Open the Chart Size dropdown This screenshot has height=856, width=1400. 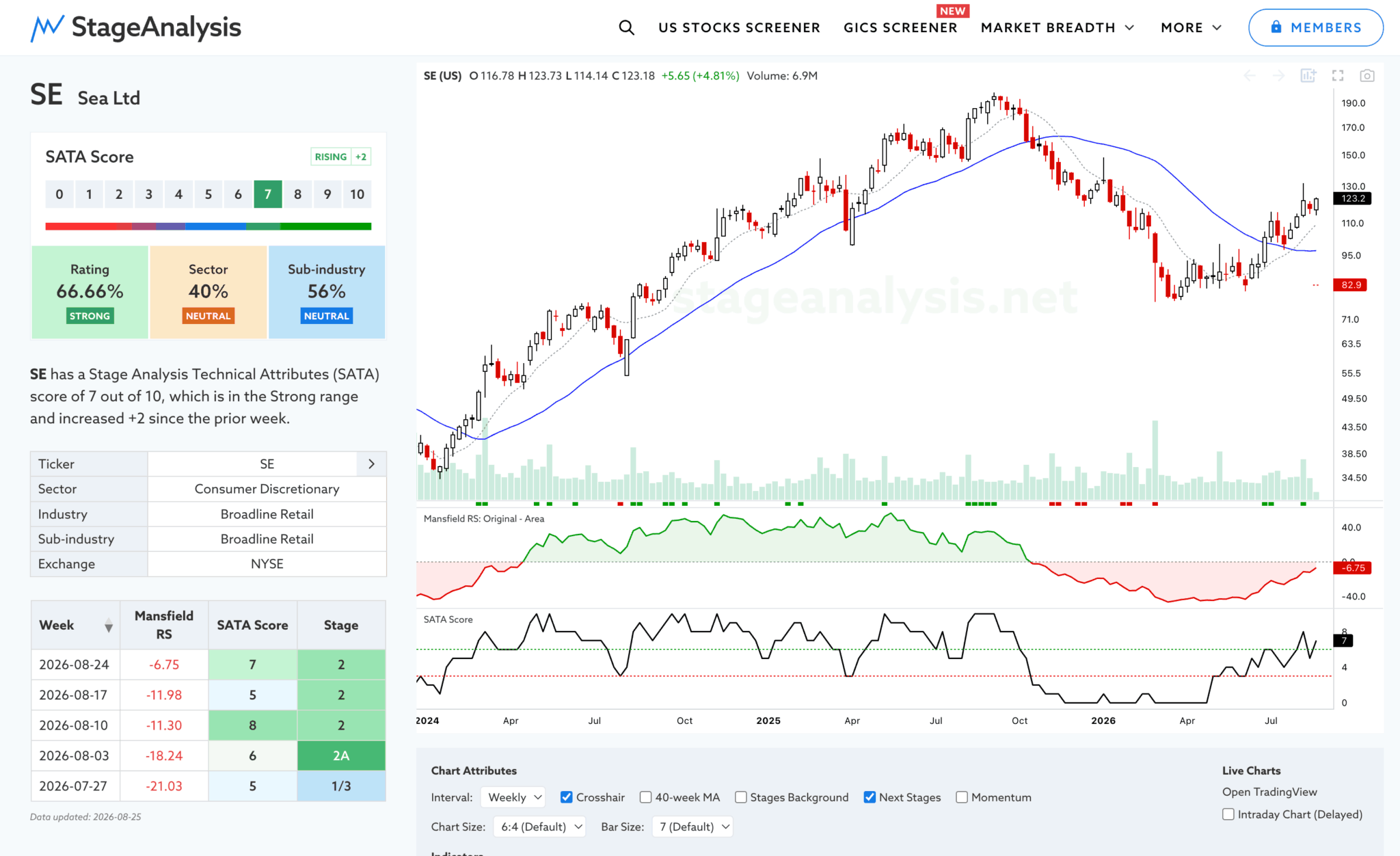click(x=540, y=827)
